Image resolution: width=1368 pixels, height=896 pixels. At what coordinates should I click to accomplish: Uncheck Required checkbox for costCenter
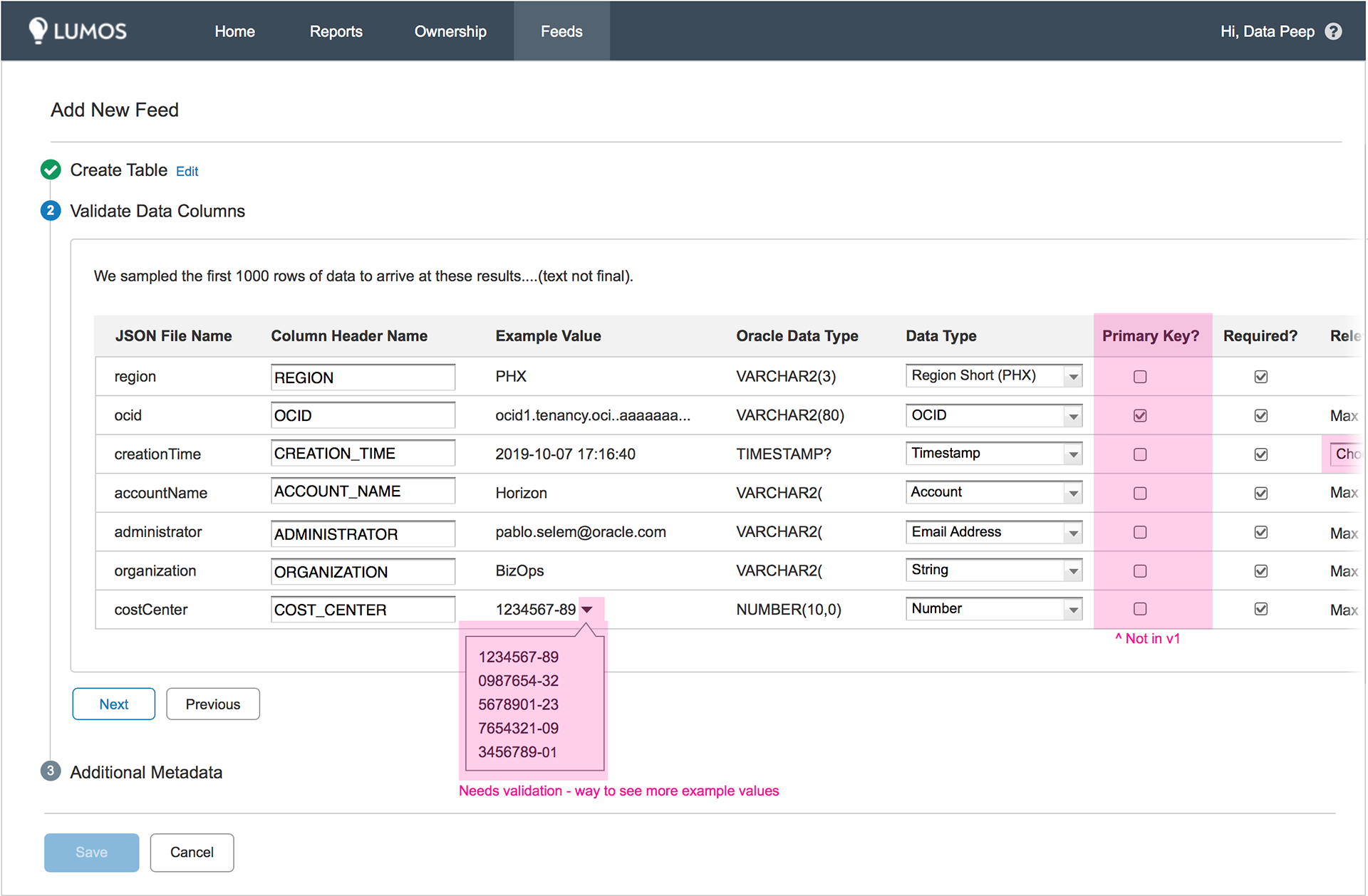1260,609
